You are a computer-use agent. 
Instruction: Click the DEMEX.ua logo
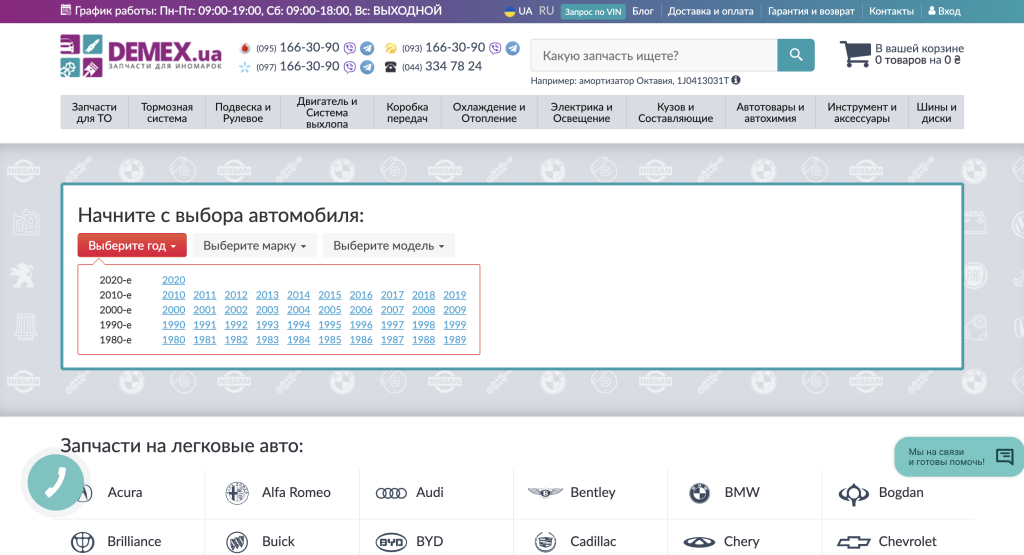click(x=141, y=56)
